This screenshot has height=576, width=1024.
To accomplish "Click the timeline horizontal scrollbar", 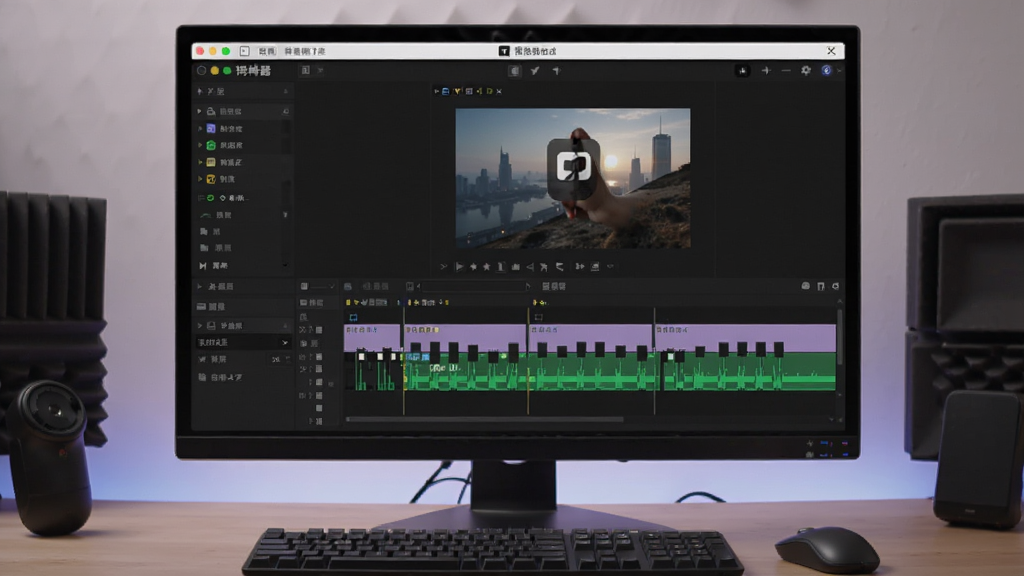I will (485, 419).
